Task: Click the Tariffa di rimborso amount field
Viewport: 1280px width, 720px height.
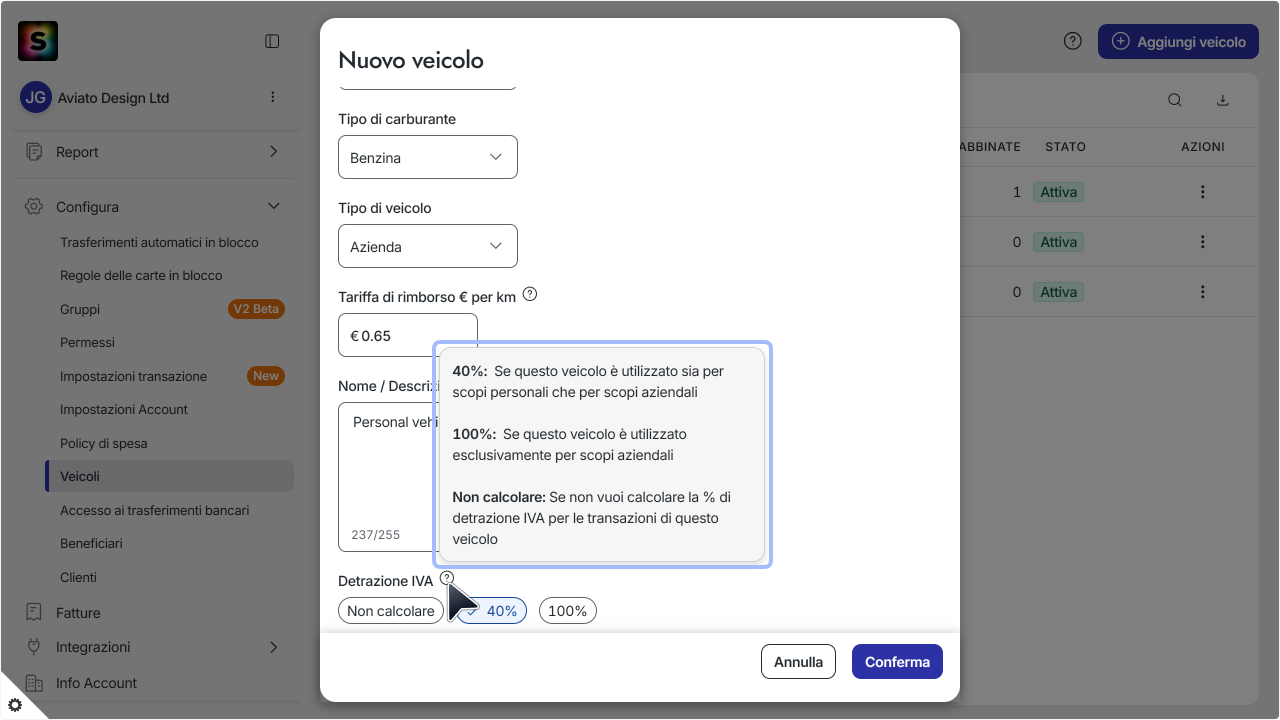Action: [408, 335]
